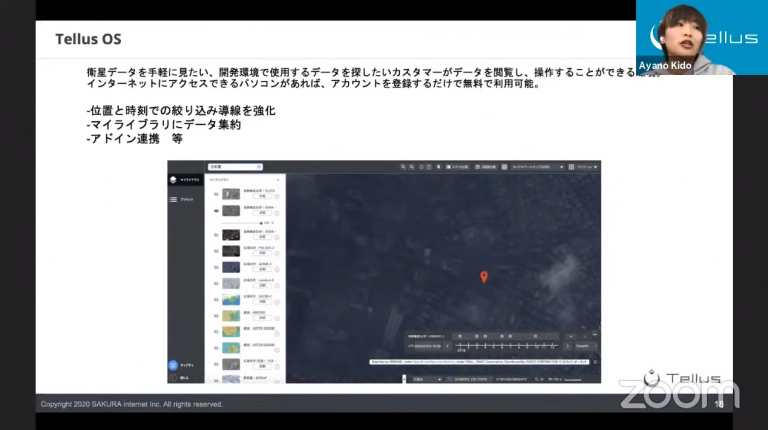Click the gear icon beside the map attribution bar
The width and height of the screenshot is (768, 430).
tap(595, 362)
